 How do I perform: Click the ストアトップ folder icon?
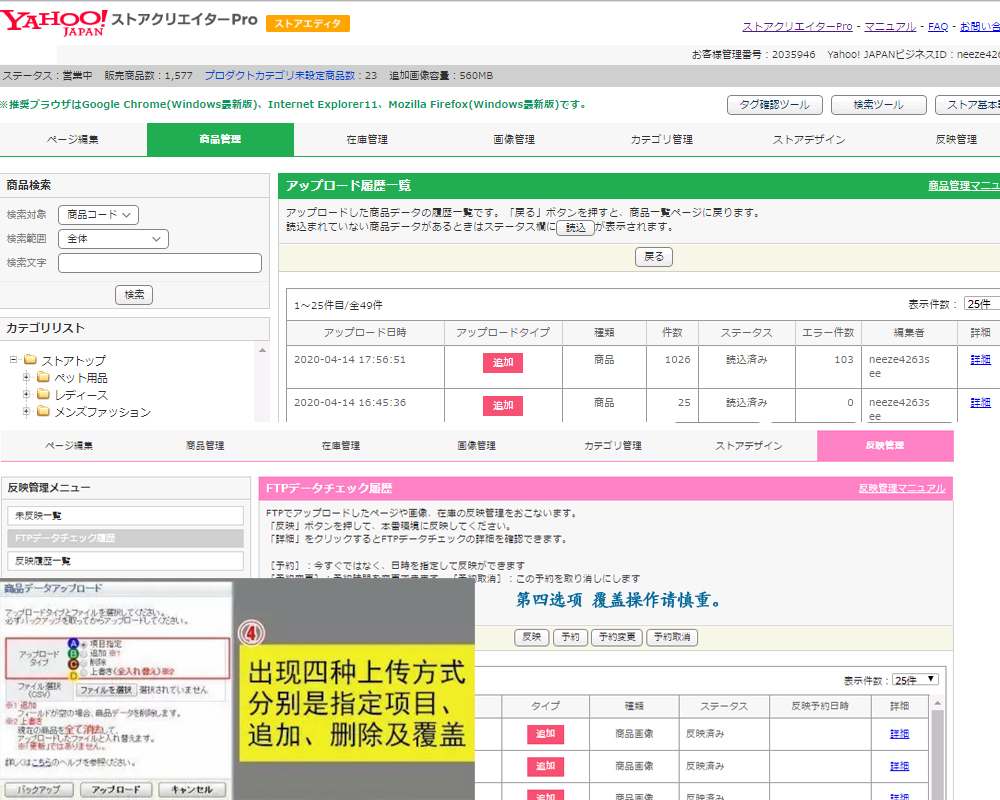[30, 361]
